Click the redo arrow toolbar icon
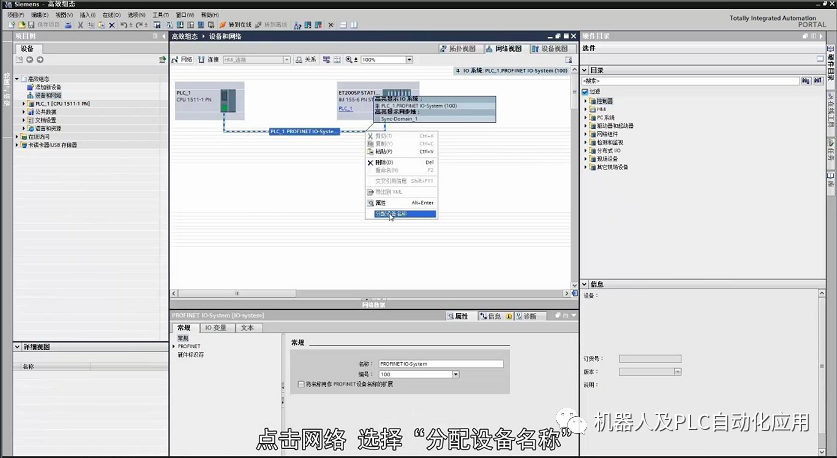Screen dimensions: 837x458 coord(140,25)
